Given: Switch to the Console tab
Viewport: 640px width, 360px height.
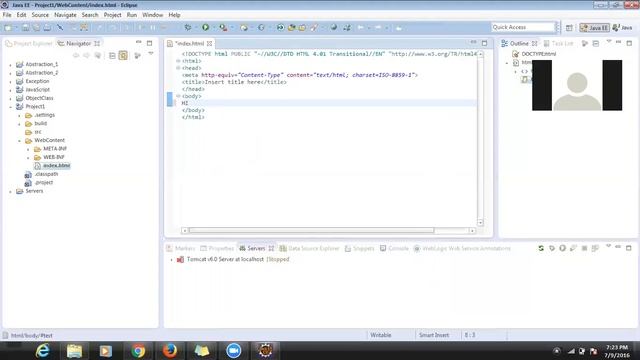Looking at the screenshot, I should pyautogui.click(x=394, y=248).
